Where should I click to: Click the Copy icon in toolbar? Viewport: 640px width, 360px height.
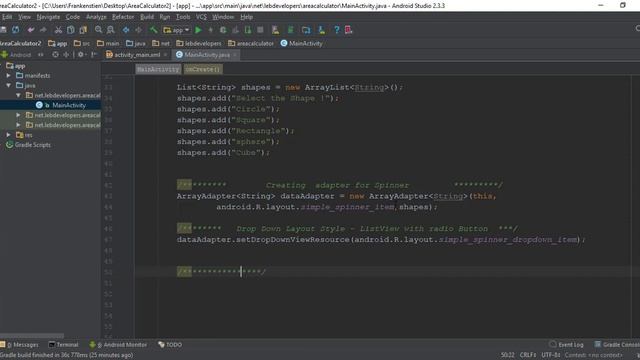click(71, 30)
